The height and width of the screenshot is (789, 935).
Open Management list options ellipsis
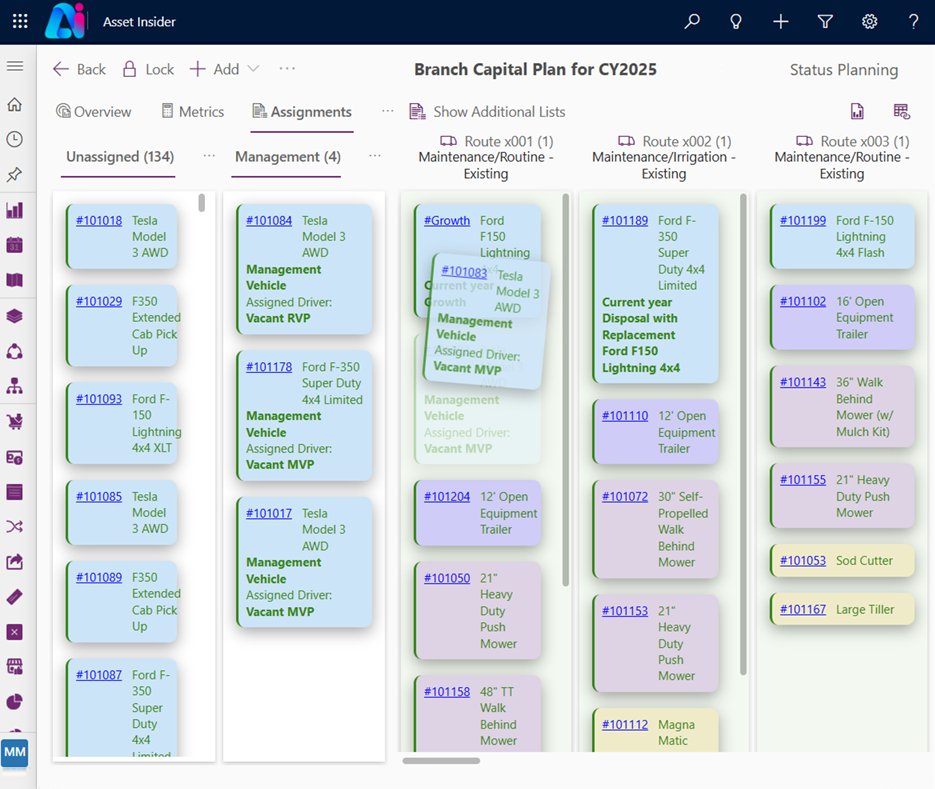tap(374, 156)
